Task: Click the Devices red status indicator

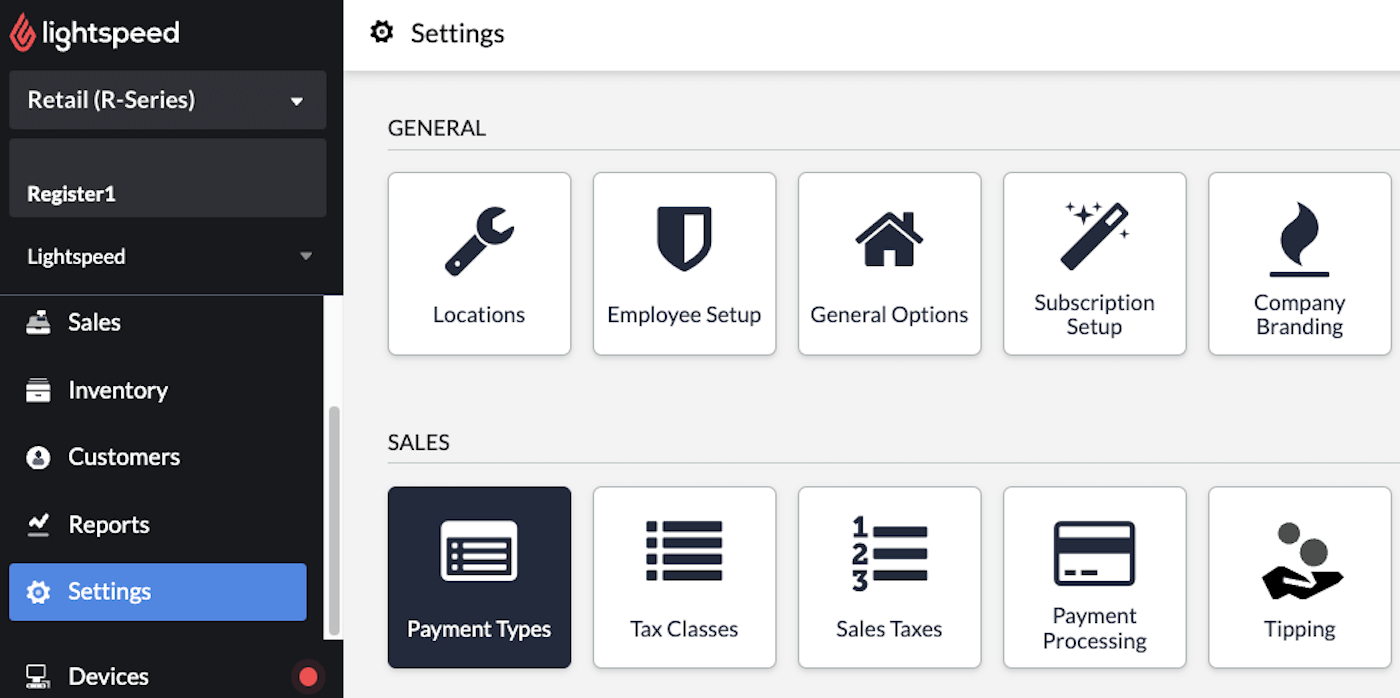Action: 308,677
